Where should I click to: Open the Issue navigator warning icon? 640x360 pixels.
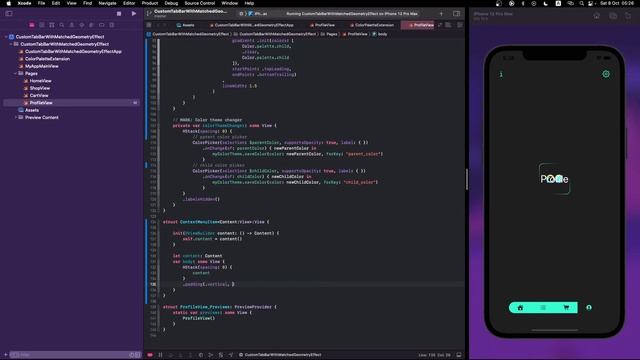click(x=72, y=25)
